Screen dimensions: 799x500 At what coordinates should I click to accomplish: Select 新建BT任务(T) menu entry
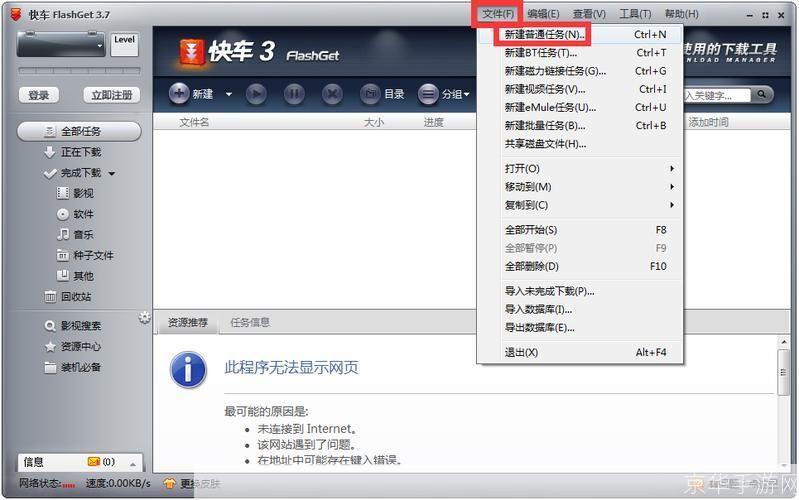pyautogui.click(x=540, y=53)
